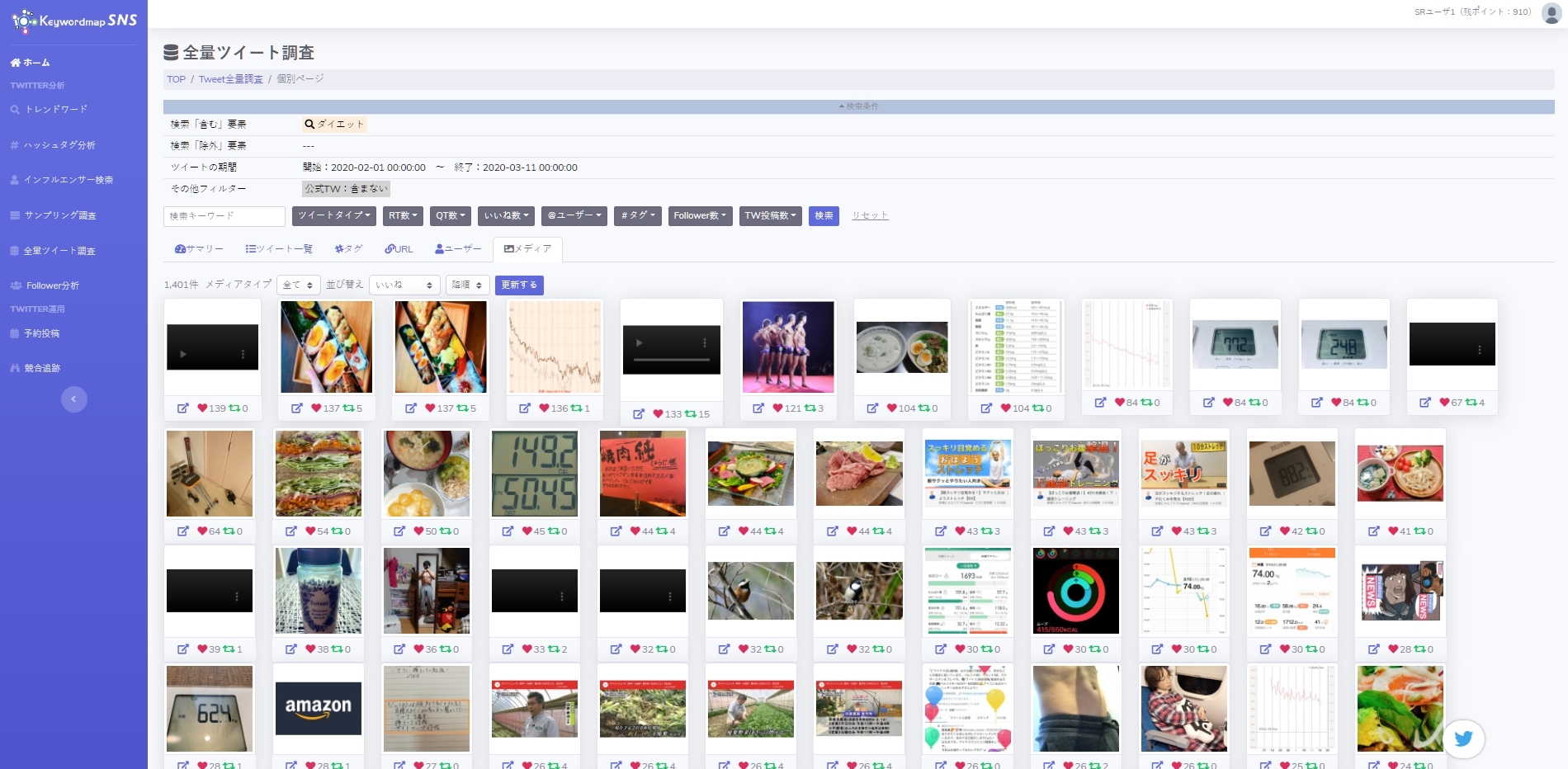Open ハッシュタグ分析 in the sidebar

(x=59, y=145)
